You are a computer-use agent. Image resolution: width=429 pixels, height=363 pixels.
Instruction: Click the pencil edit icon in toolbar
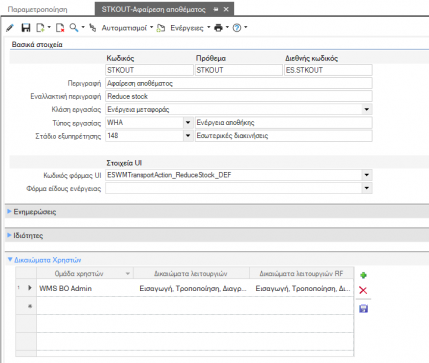10,28
